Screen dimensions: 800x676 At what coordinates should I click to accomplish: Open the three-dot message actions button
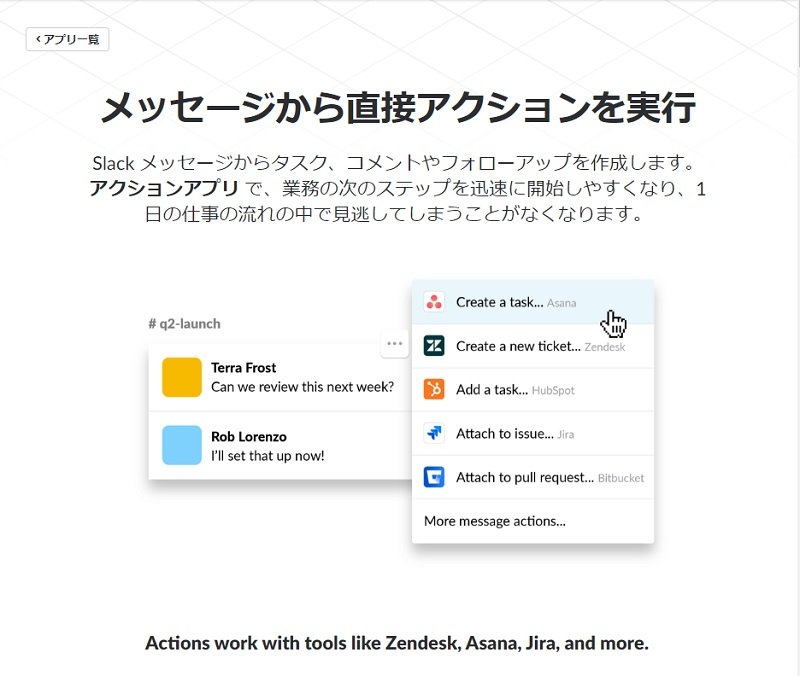tap(394, 343)
